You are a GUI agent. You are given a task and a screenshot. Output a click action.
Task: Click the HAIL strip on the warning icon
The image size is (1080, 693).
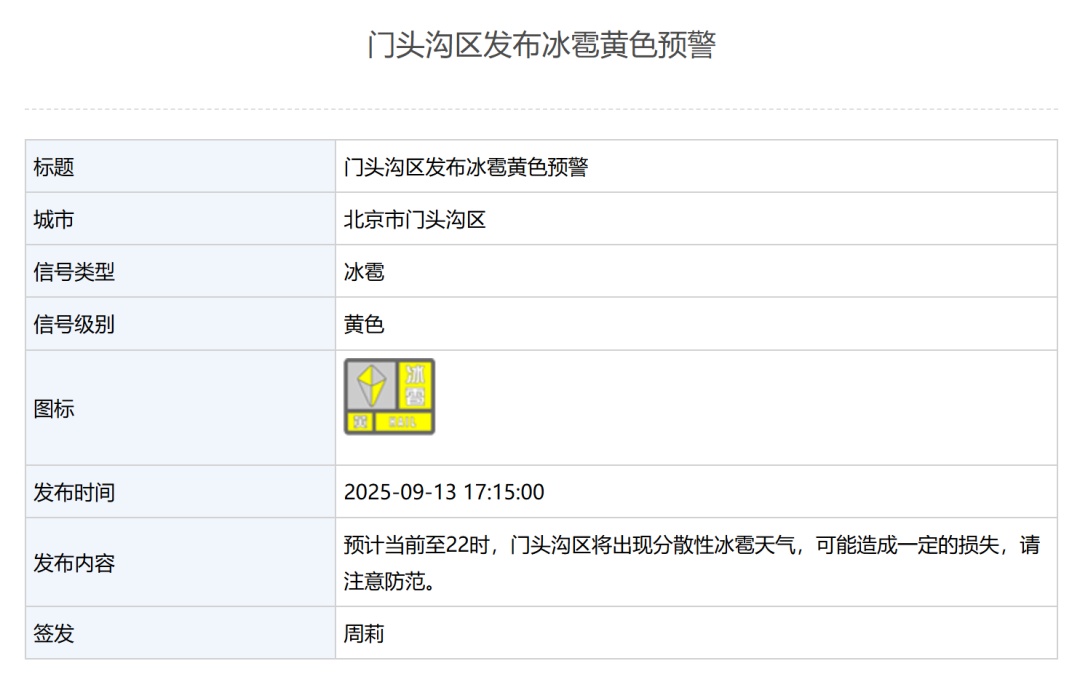pos(404,422)
